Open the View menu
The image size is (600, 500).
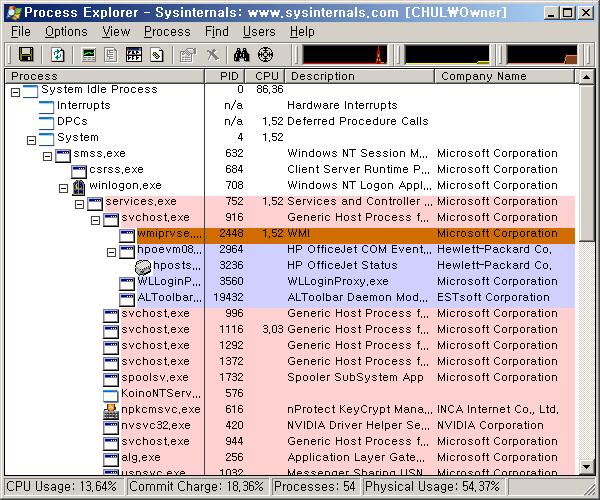click(x=116, y=32)
